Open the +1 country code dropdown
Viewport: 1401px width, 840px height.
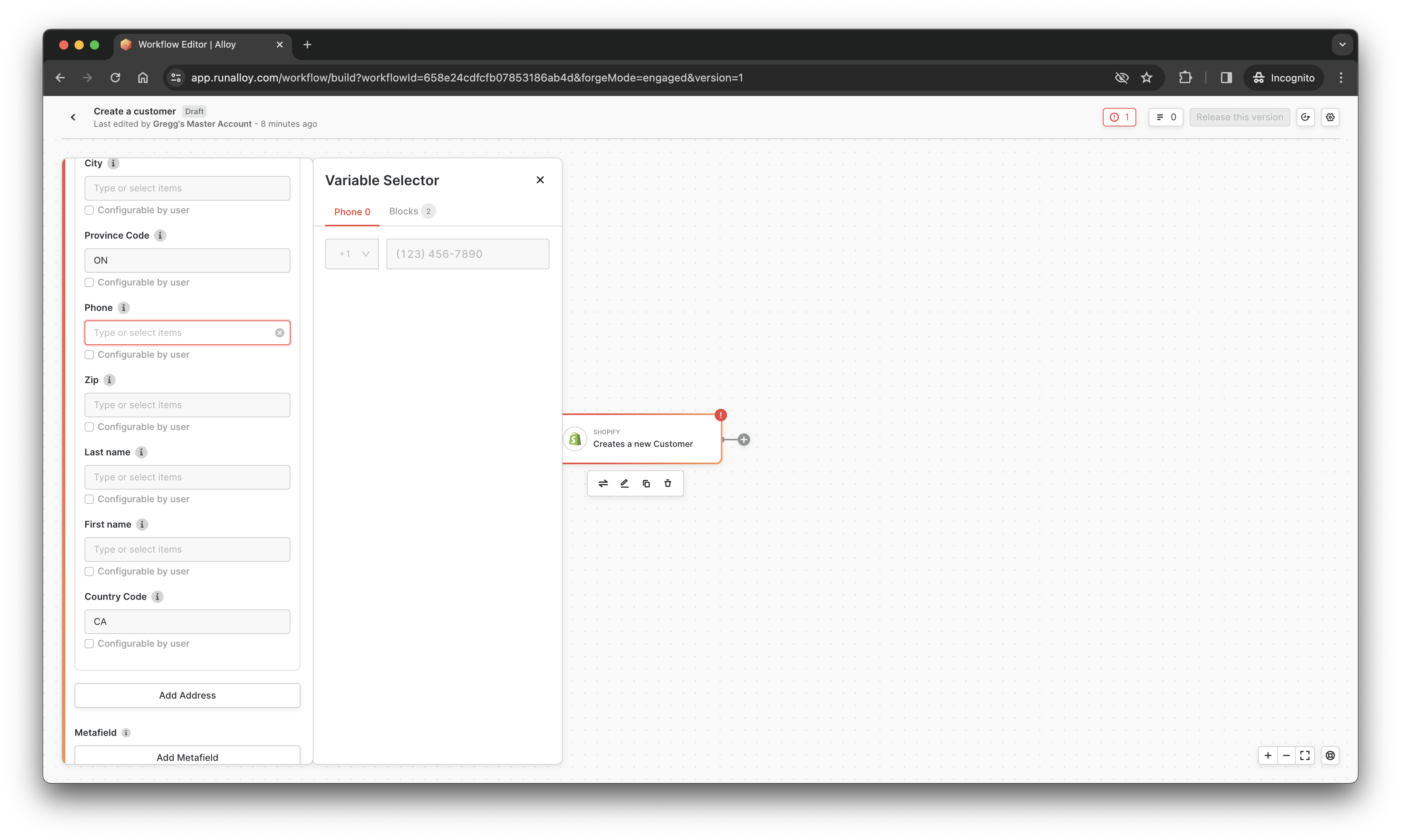coord(352,254)
